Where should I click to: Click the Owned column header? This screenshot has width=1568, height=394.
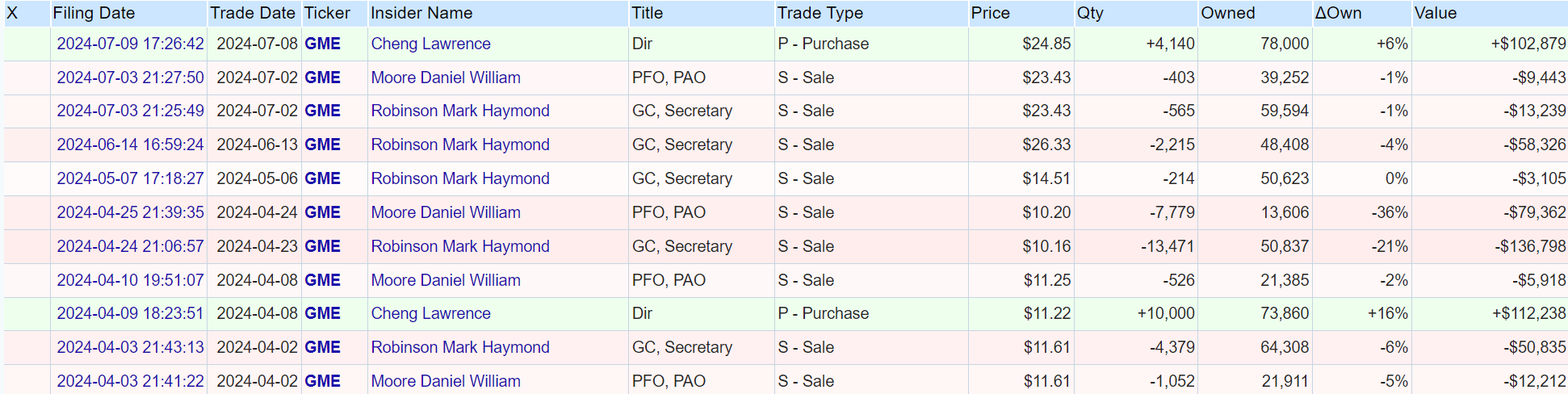1227,13
